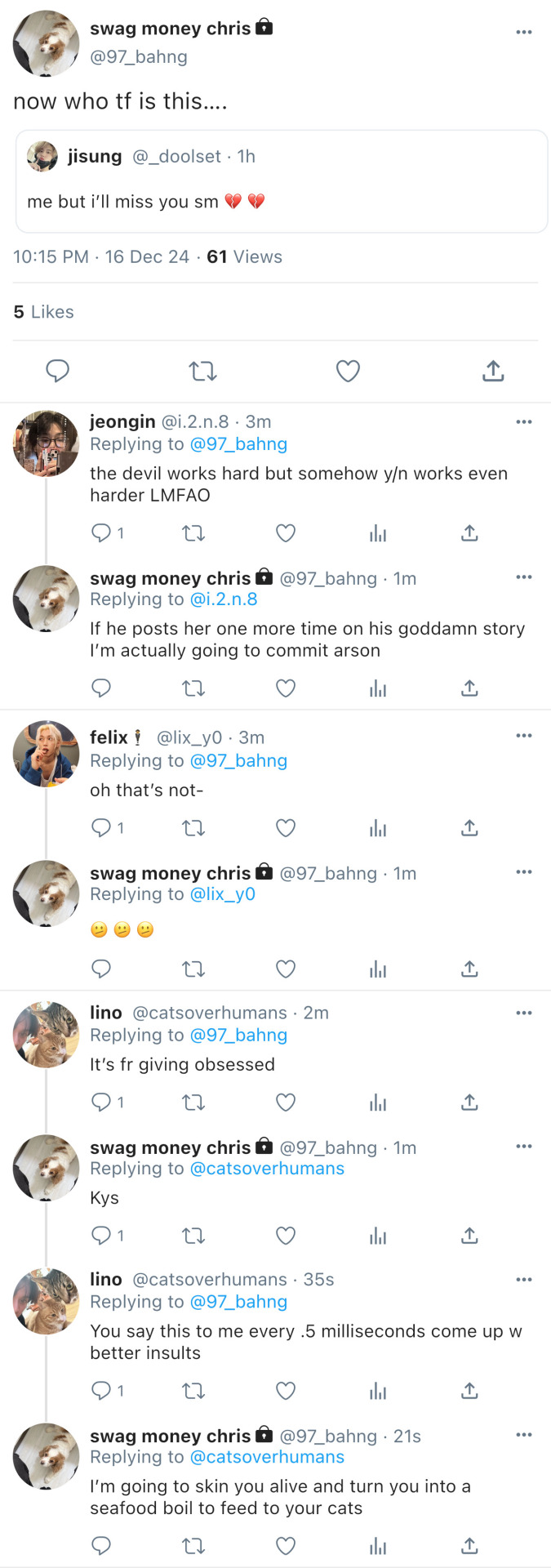Reply to the 'commit arson' tweet

click(x=101, y=688)
